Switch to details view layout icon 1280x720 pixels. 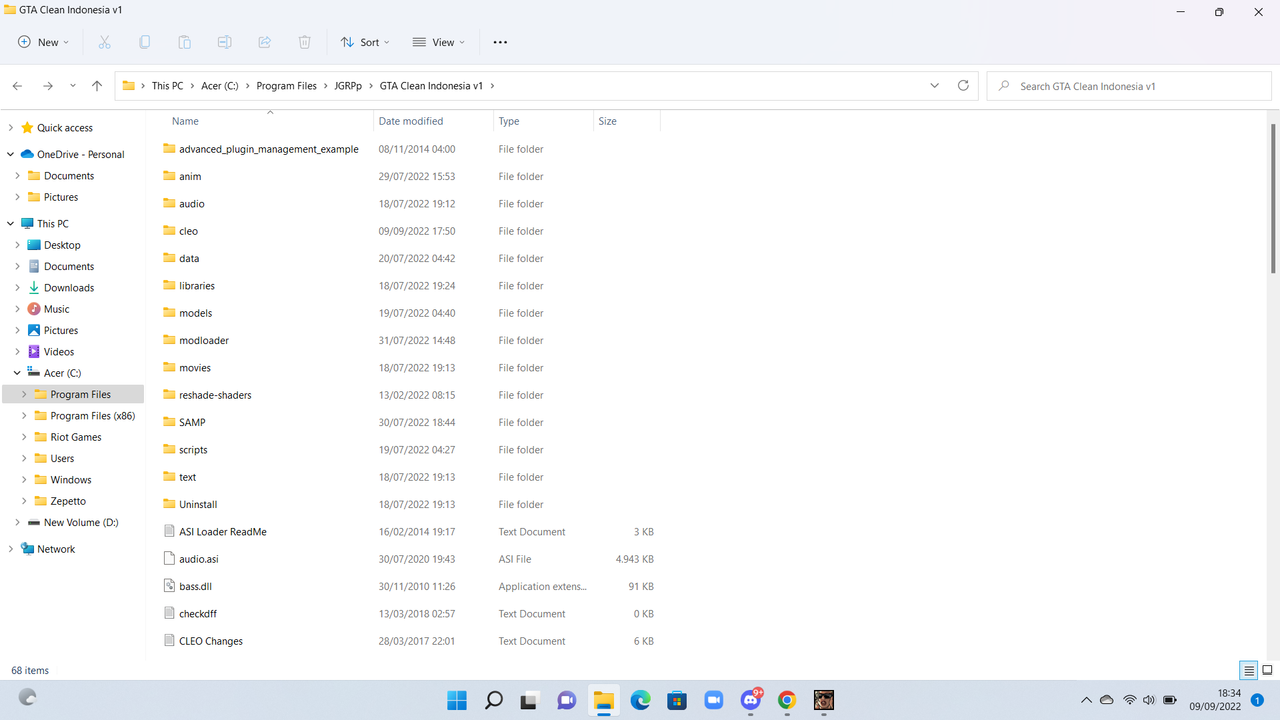click(1248, 670)
